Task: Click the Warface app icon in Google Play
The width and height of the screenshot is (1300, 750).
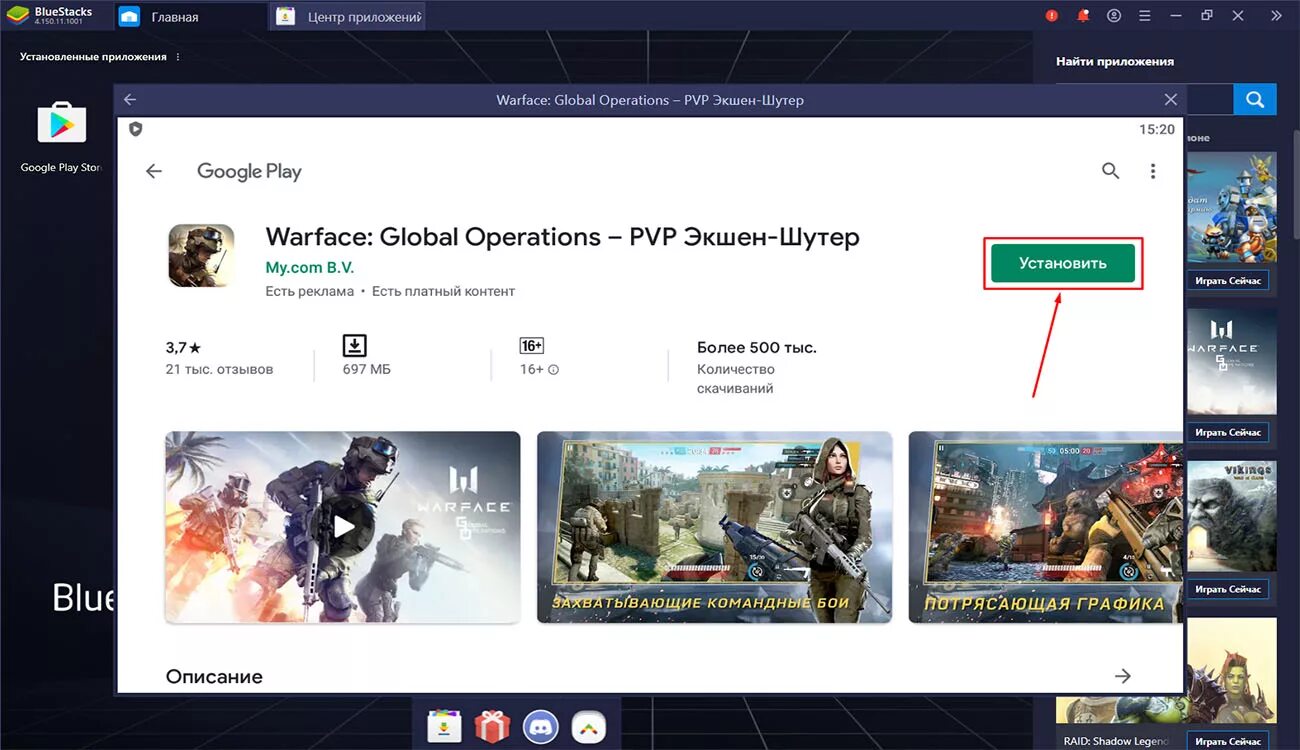Action: coord(201,255)
